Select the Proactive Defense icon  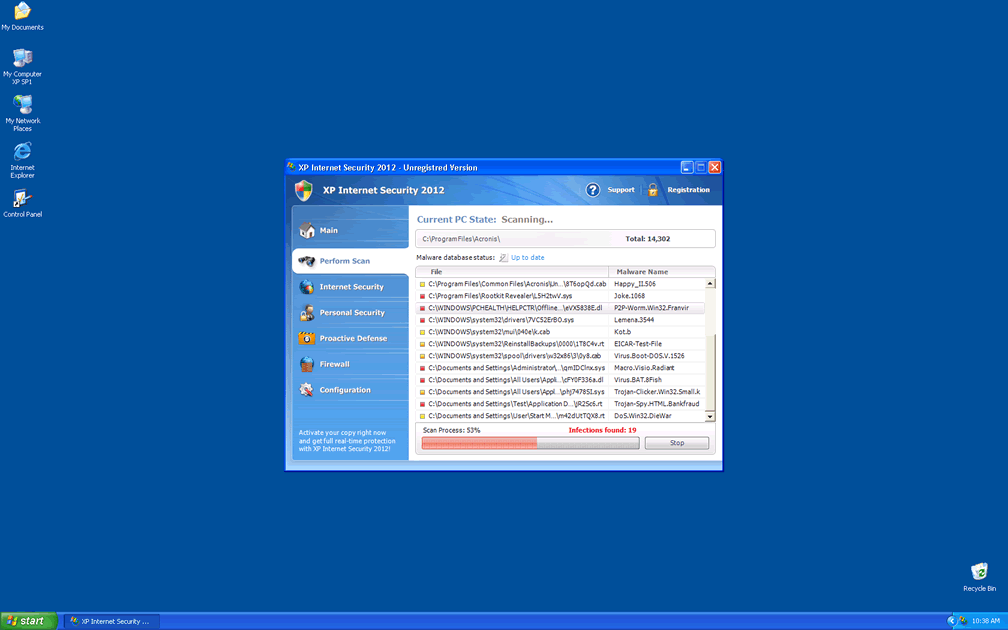pos(307,339)
